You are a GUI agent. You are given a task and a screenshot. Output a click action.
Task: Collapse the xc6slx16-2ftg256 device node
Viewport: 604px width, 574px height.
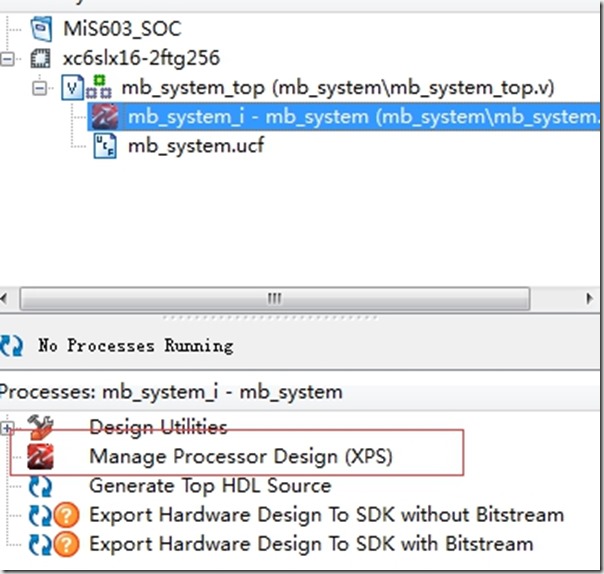pyautogui.click(x=8, y=59)
